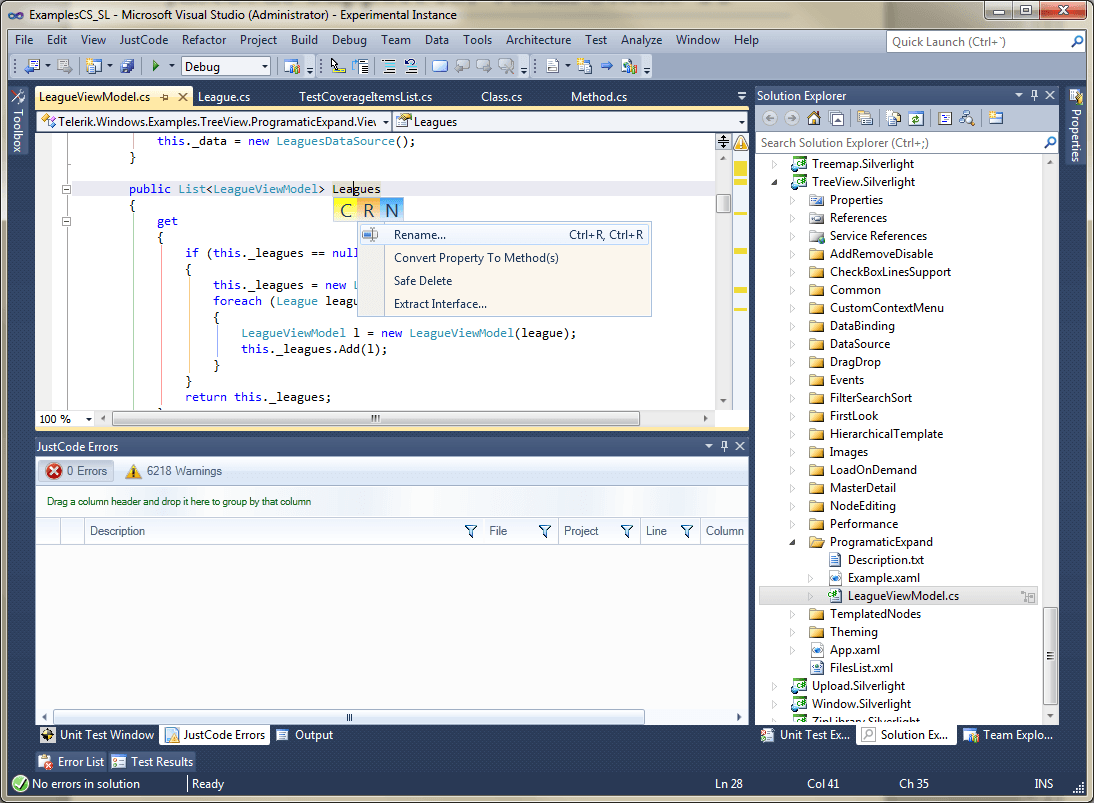Toggle the 0 Errors filter button

tap(76, 471)
